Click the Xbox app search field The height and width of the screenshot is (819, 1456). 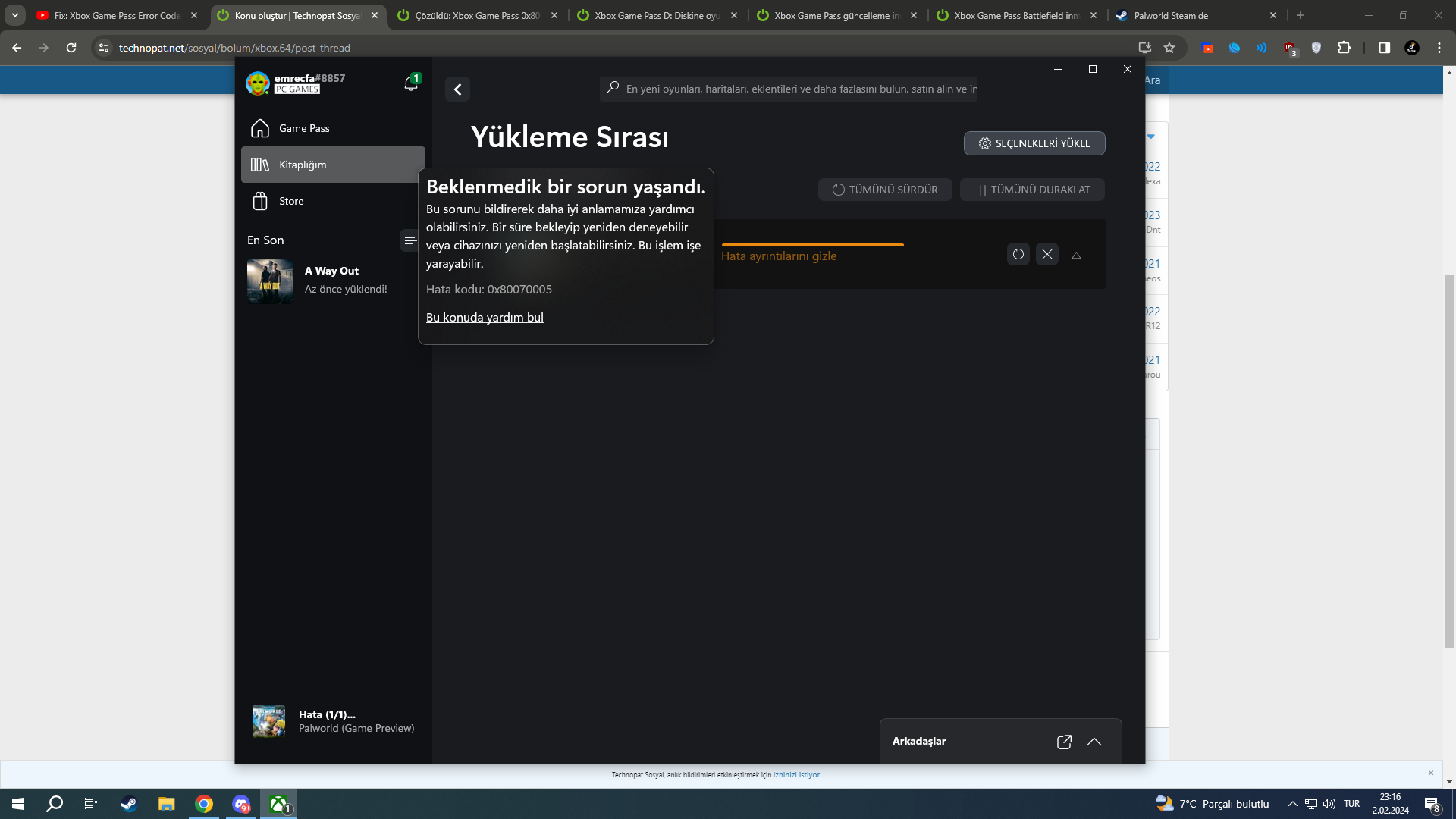[796, 89]
